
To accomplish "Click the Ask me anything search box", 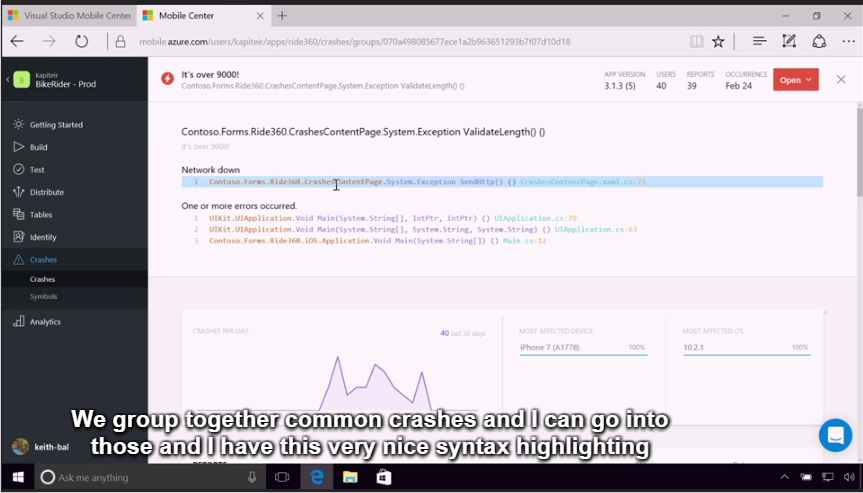I will click(x=149, y=477).
